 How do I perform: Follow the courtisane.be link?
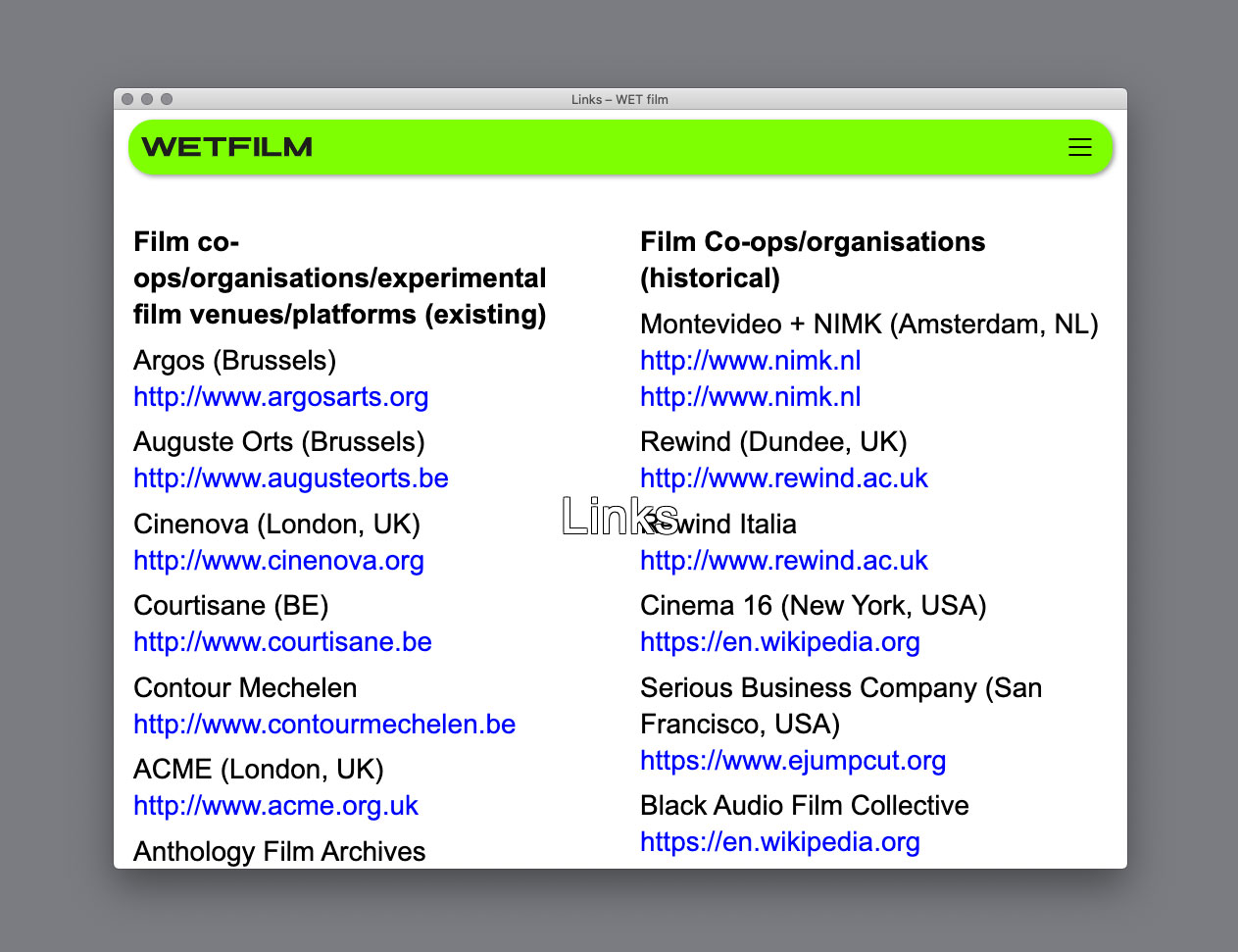click(x=283, y=642)
